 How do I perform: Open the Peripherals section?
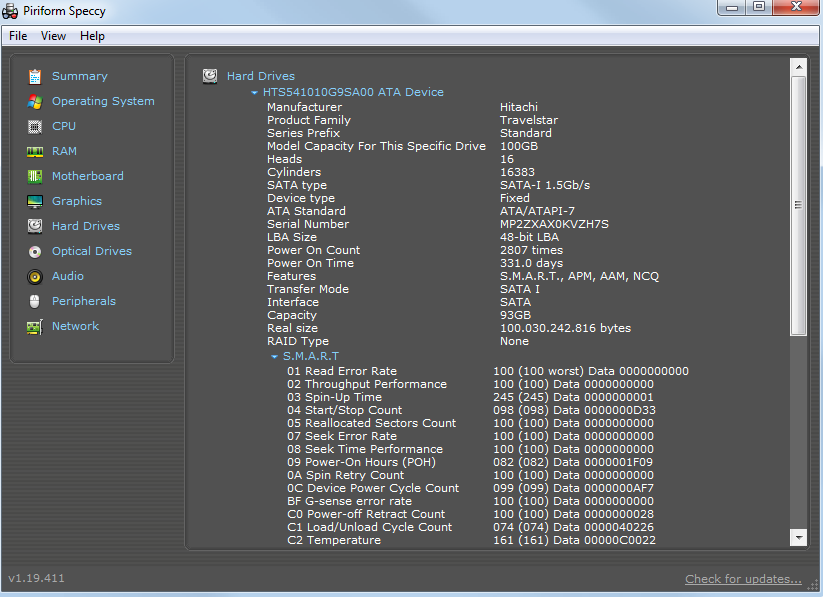84,301
